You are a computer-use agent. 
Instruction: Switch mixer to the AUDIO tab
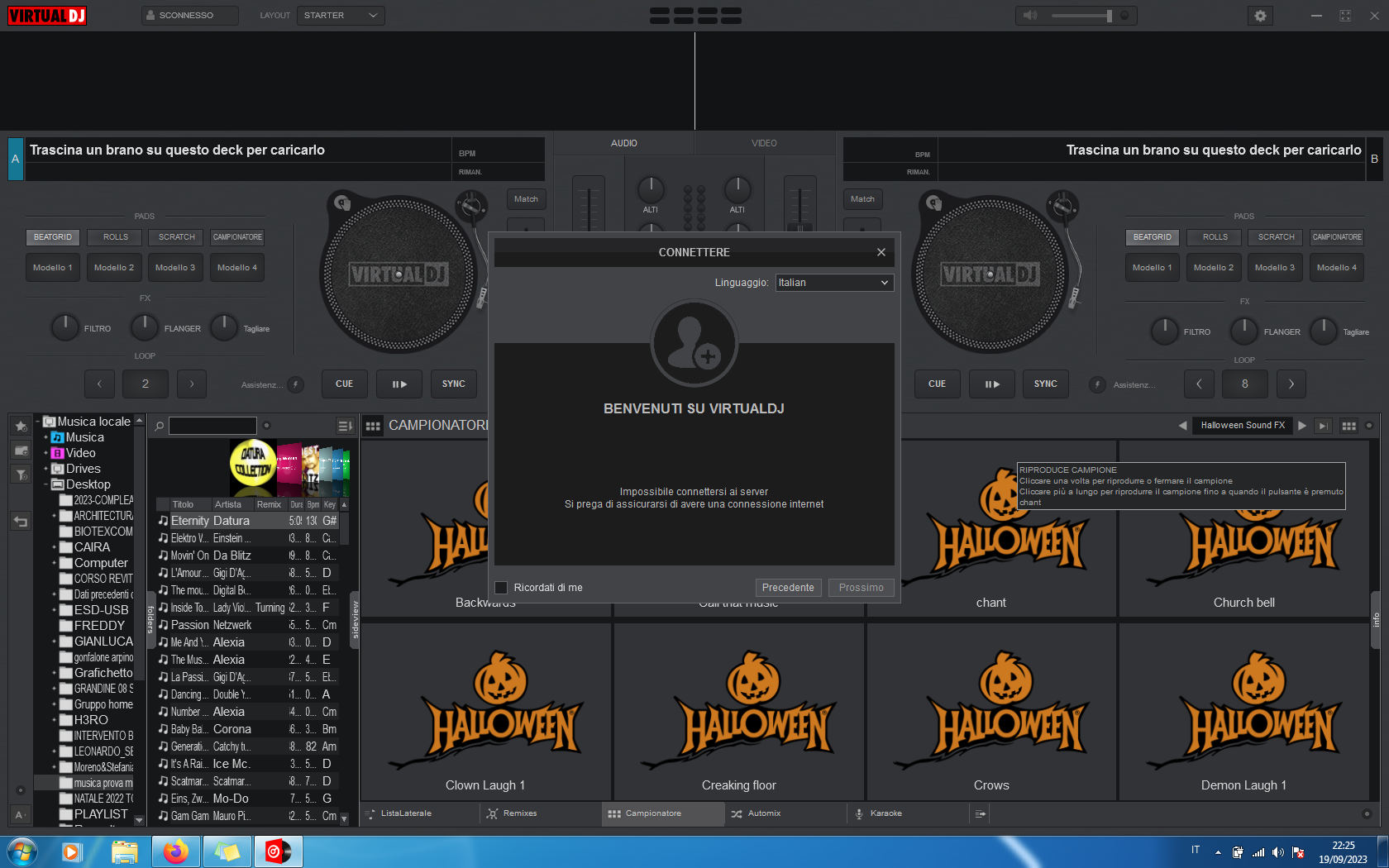624,144
